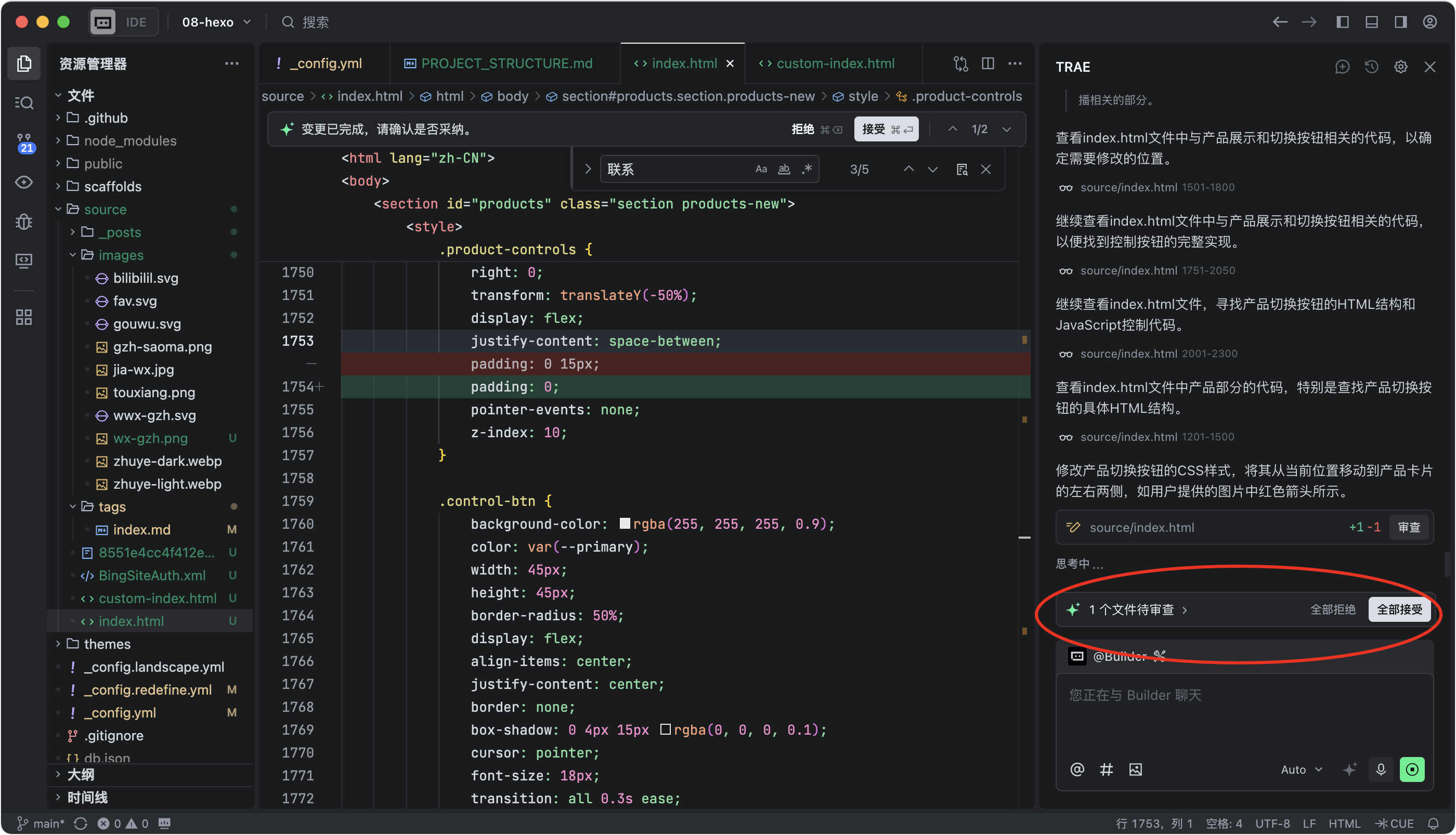
Task: Click the 全部接受 accept all button
Action: pyautogui.click(x=1399, y=609)
